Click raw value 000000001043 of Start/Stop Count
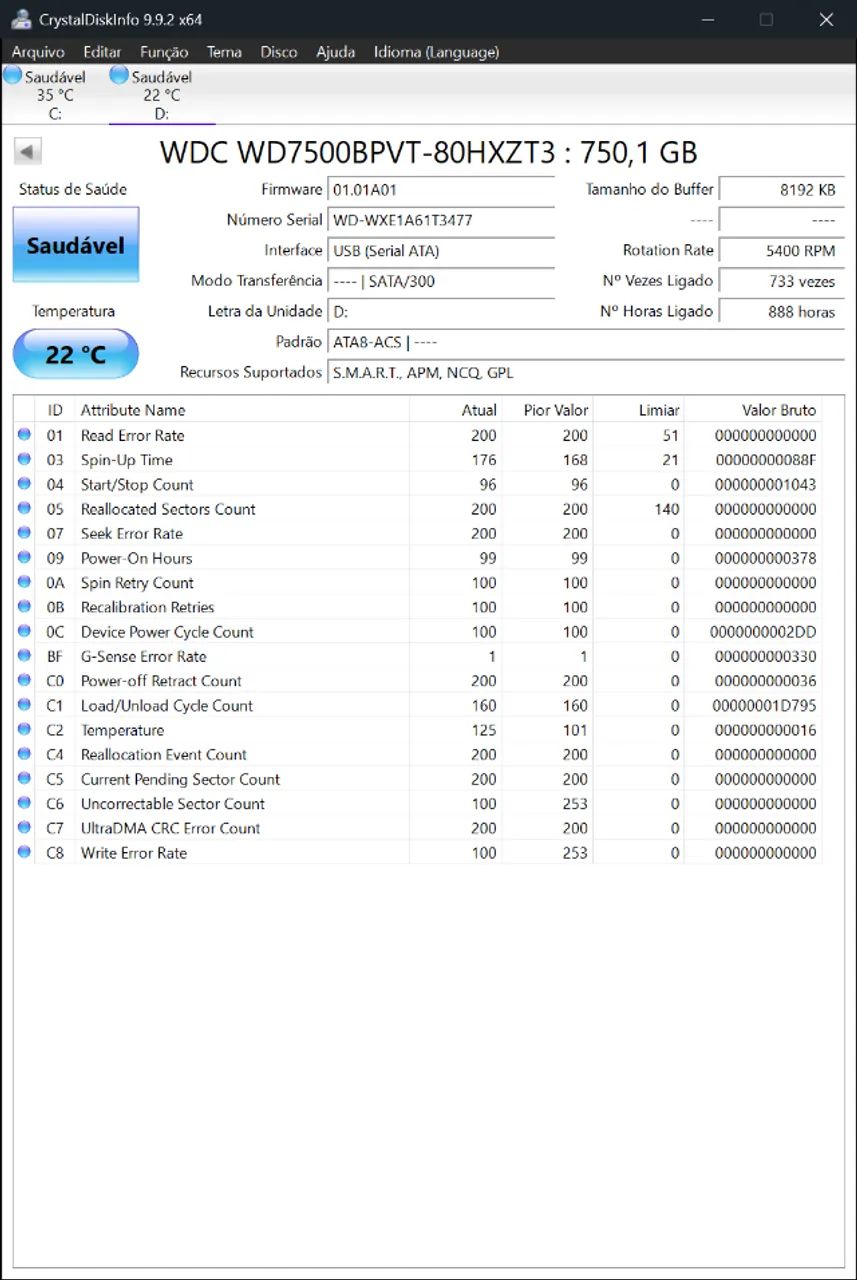Image resolution: width=857 pixels, height=1280 pixels. (766, 484)
